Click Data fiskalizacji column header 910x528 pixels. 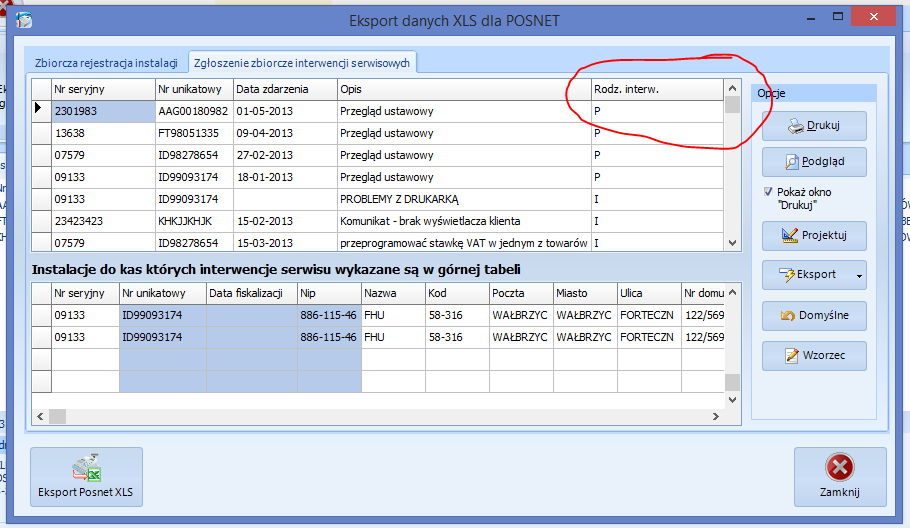click(x=252, y=294)
